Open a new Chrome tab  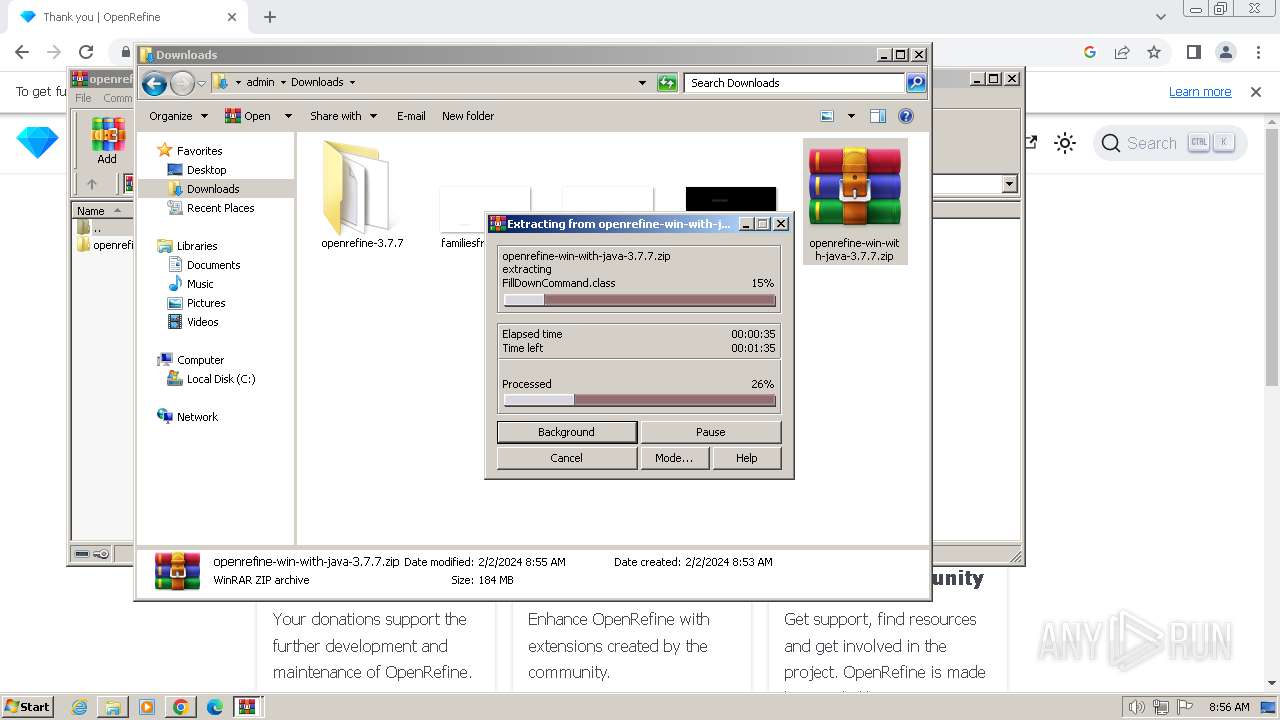[x=269, y=17]
